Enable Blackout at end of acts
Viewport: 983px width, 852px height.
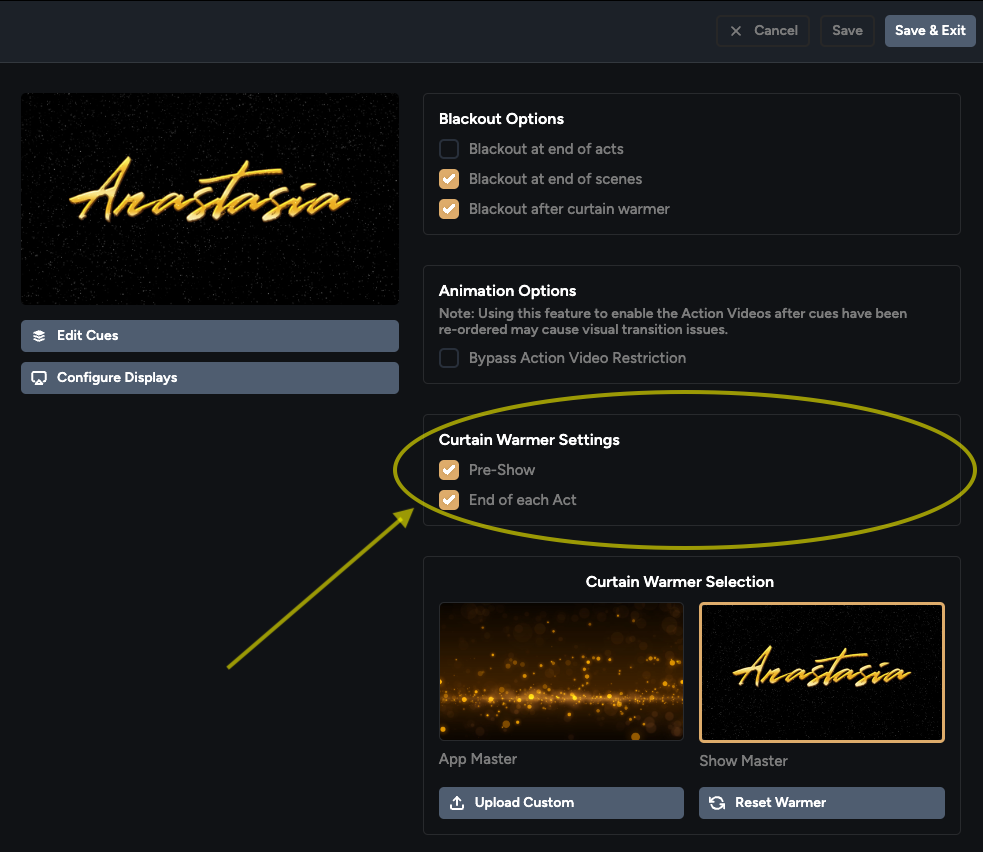(x=449, y=149)
